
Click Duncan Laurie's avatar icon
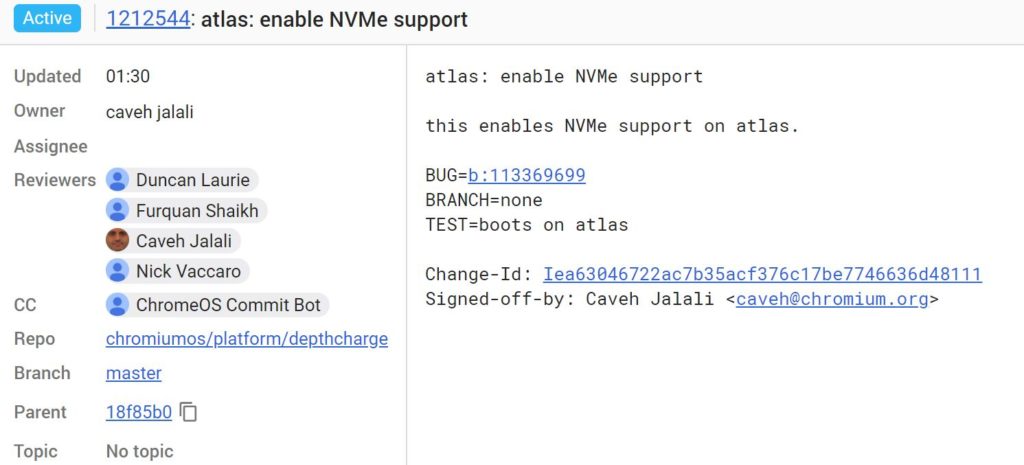click(118, 180)
